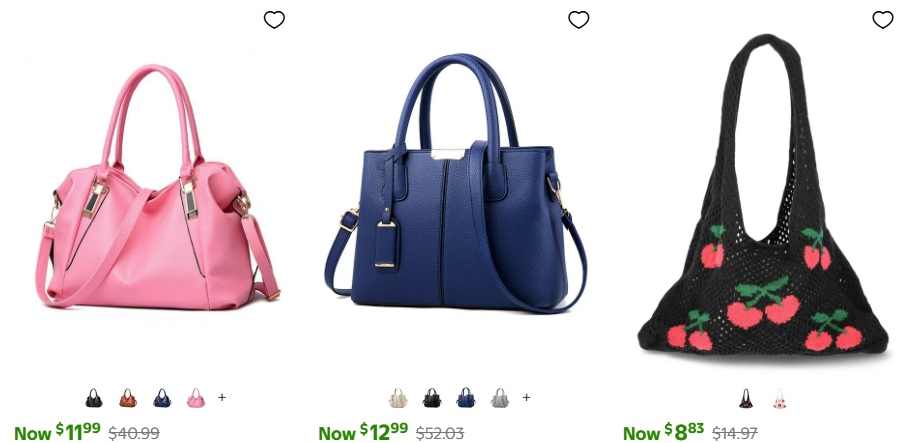Pick navy color variant of first handbag
This screenshot has height=443, width=910.
click(x=162, y=398)
